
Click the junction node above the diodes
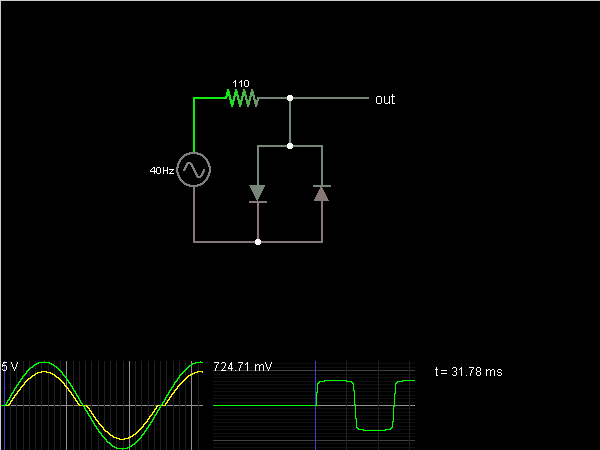click(290, 146)
